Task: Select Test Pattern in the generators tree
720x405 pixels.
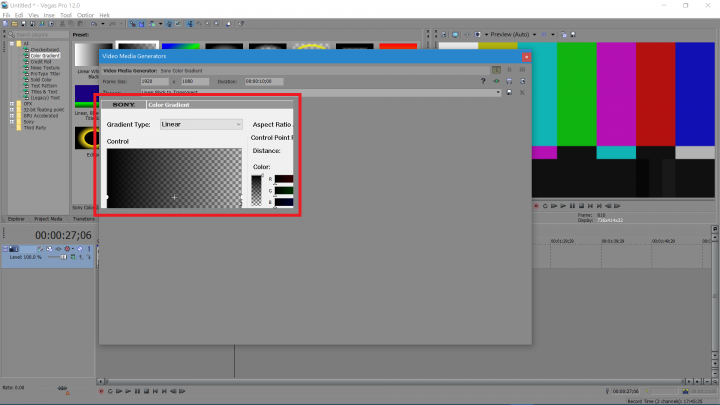Action: point(44,85)
